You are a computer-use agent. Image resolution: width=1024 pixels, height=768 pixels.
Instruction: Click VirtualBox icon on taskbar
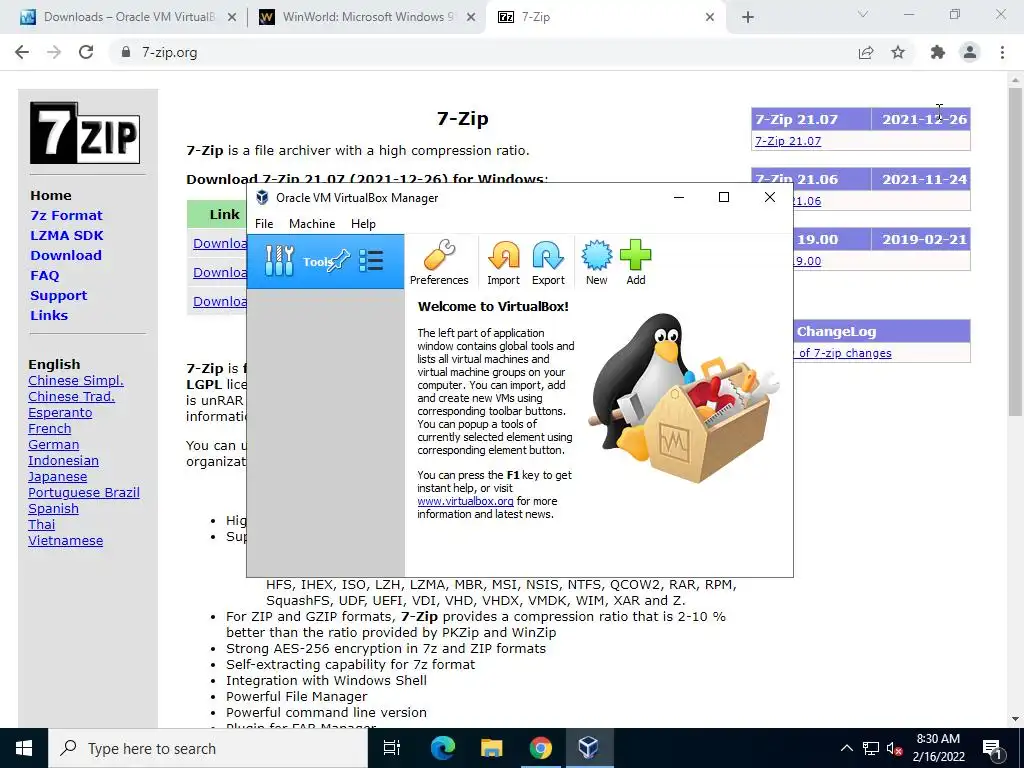(588, 748)
